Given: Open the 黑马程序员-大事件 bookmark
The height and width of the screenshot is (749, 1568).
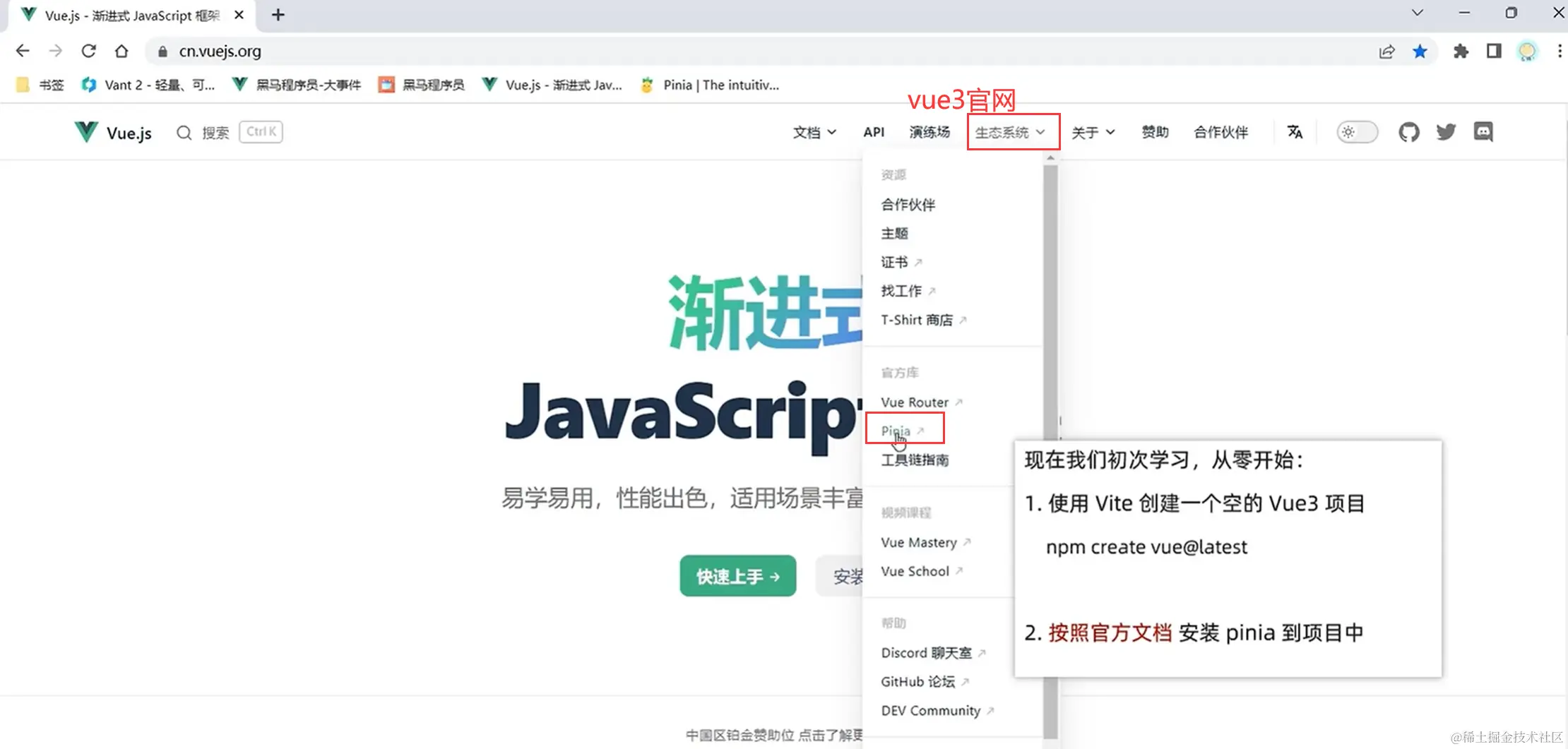Looking at the screenshot, I should click(297, 85).
